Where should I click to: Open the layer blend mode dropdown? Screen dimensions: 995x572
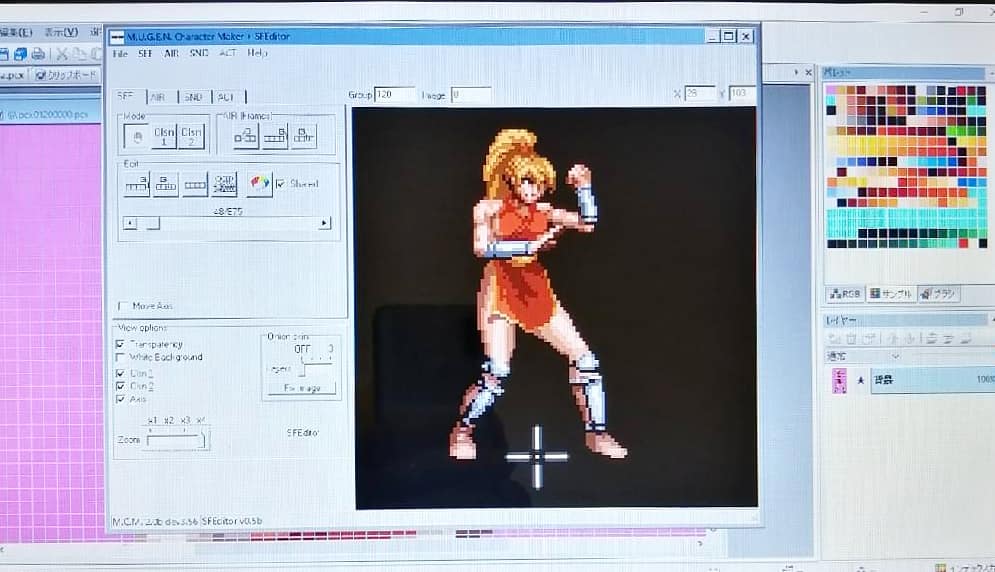click(x=863, y=356)
